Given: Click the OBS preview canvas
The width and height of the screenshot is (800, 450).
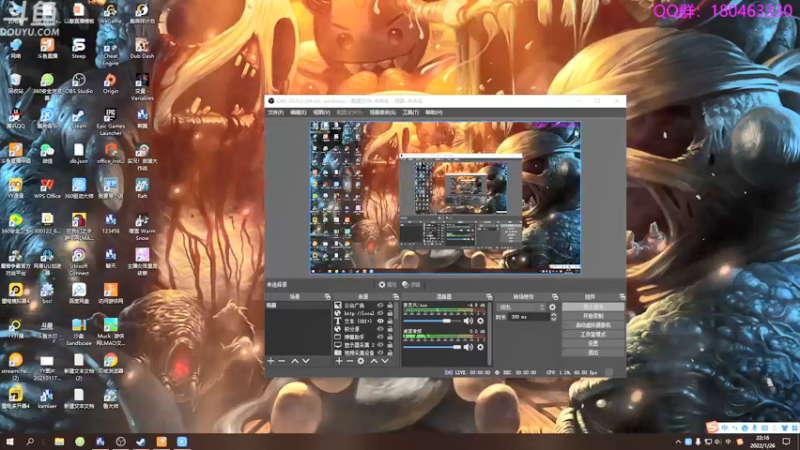Looking at the screenshot, I should point(445,197).
